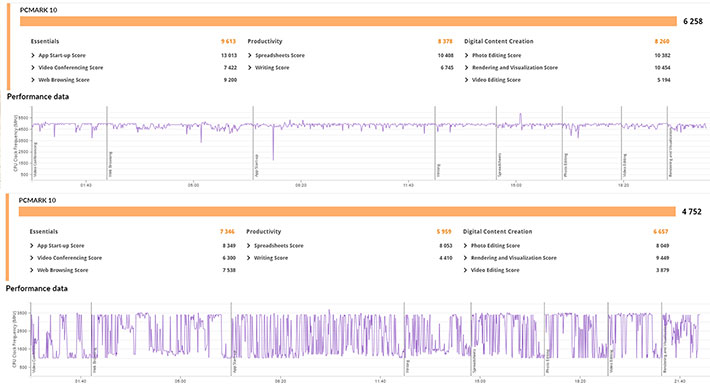Click Performance data heading under 6 258 result
Screen dimensions: 710x392
tap(38, 96)
